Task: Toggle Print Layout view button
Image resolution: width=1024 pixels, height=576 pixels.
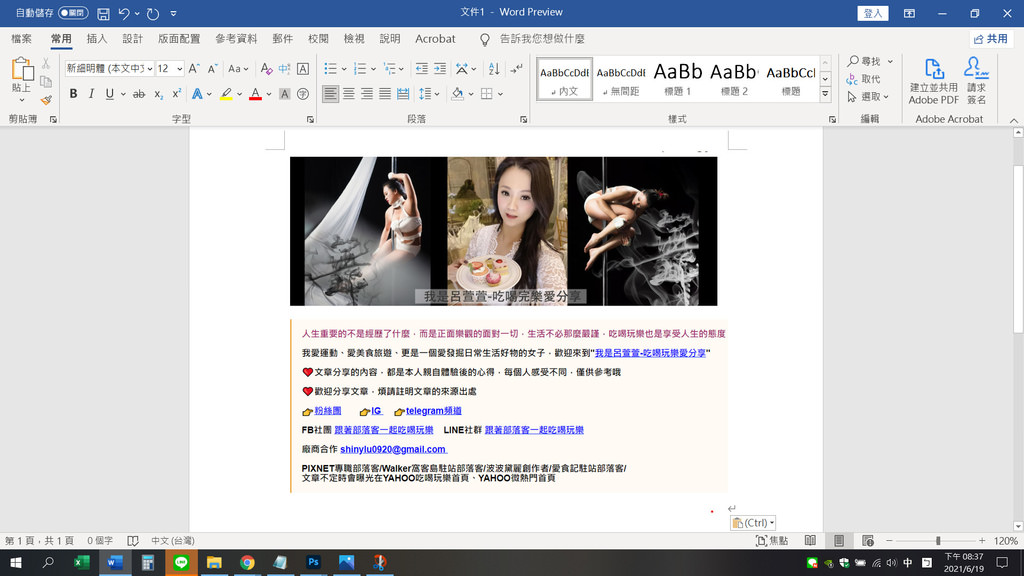Action: pyautogui.click(x=839, y=541)
